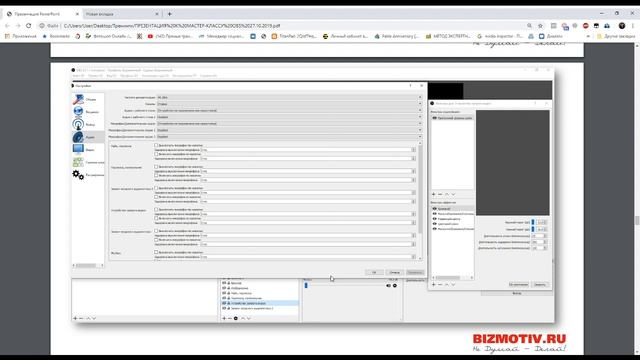
Task: Click Apply button in Settings dialog
Action: pos(415,272)
